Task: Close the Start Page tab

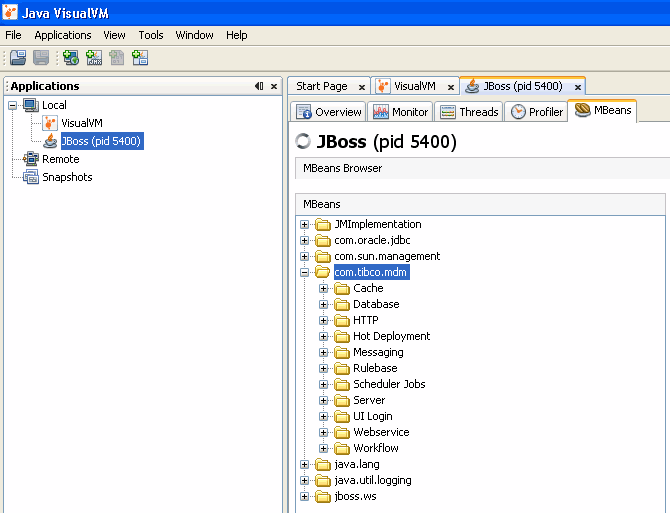Action: 361,87
